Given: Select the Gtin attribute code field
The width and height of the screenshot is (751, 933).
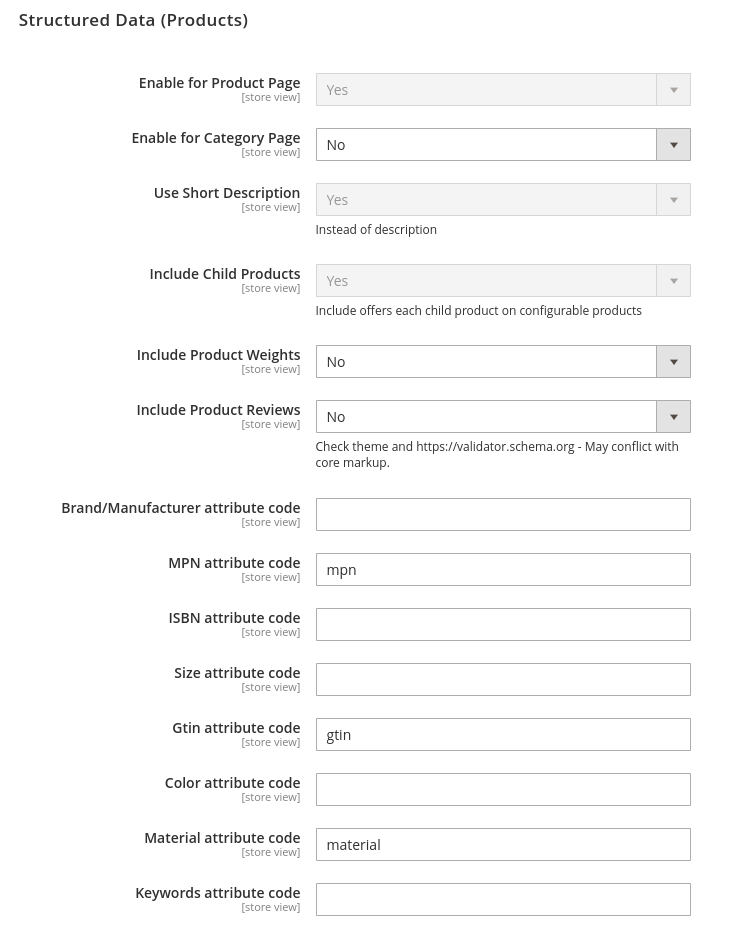Looking at the screenshot, I should point(503,734).
